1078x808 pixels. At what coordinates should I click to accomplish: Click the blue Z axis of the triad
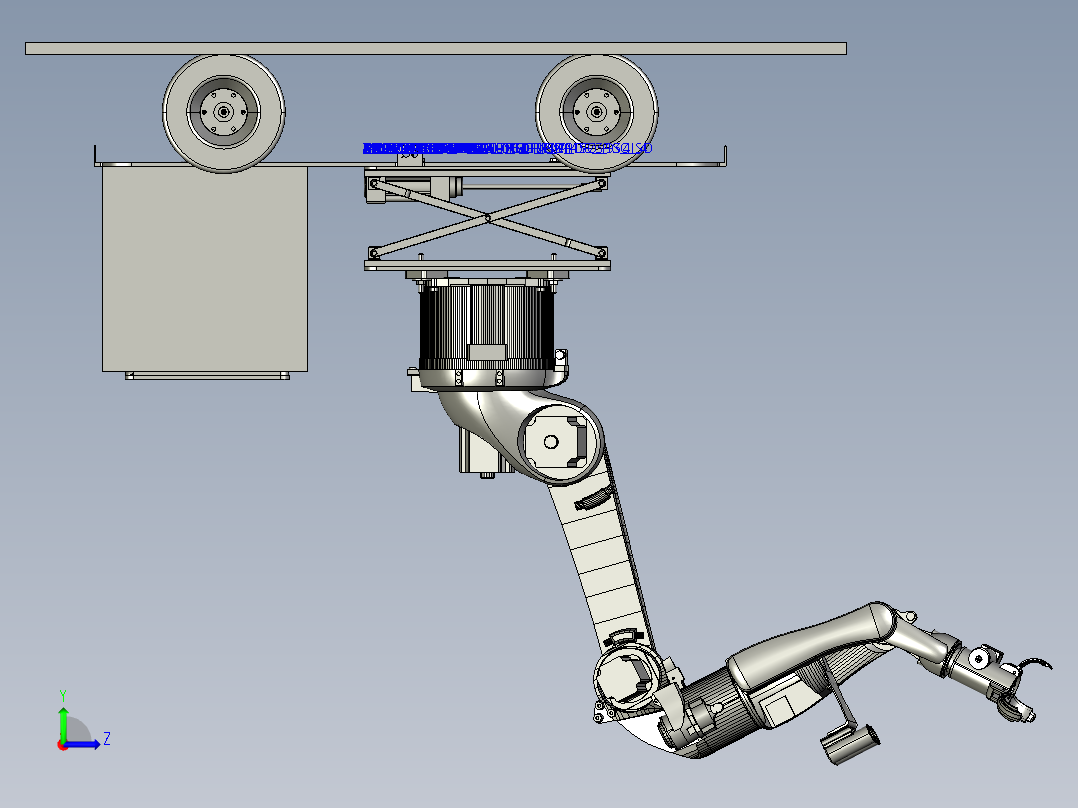pos(84,744)
